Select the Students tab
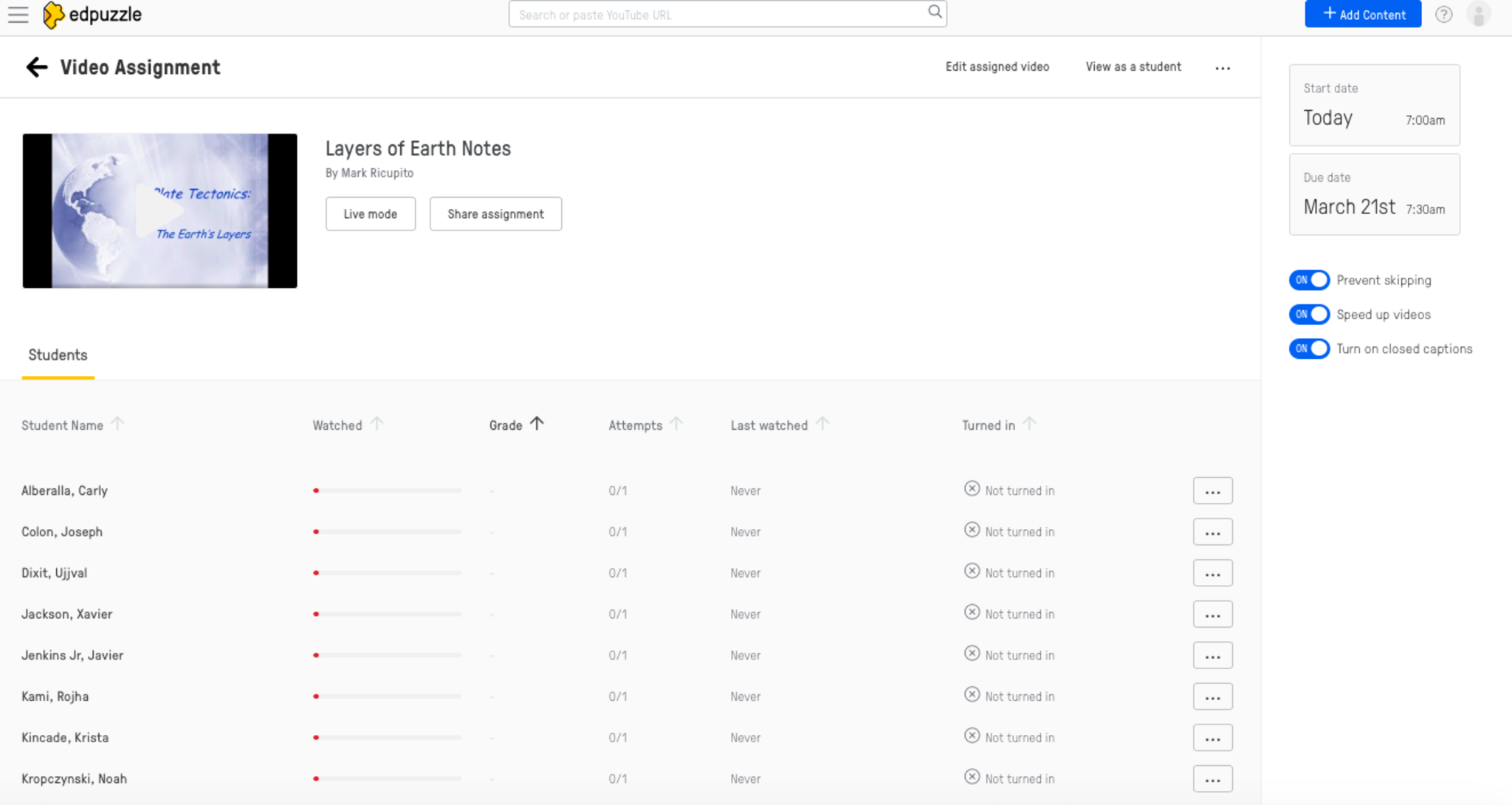This screenshot has width=1512, height=805. pos(58,355)
